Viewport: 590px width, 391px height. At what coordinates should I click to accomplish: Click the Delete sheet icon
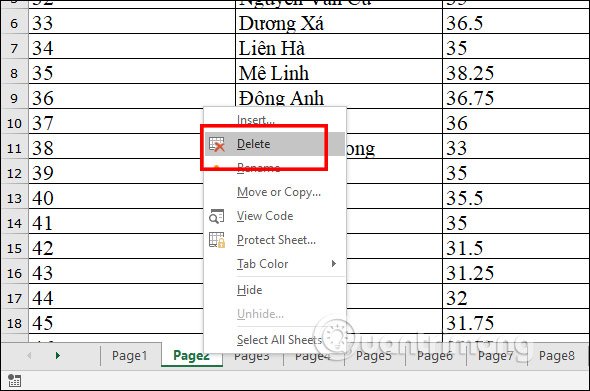tap(216, 144)
